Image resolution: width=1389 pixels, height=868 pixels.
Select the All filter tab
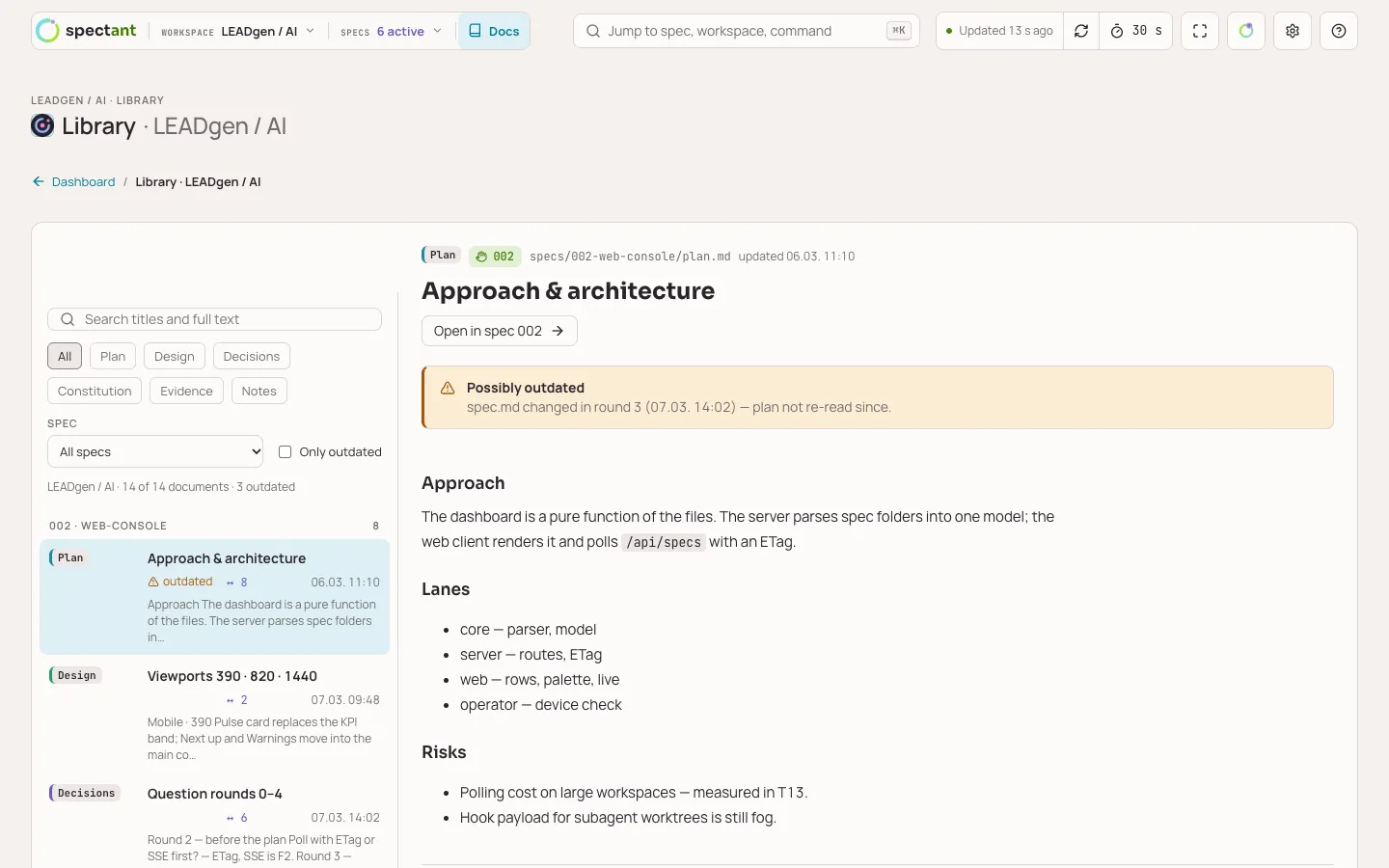[65, 356]
